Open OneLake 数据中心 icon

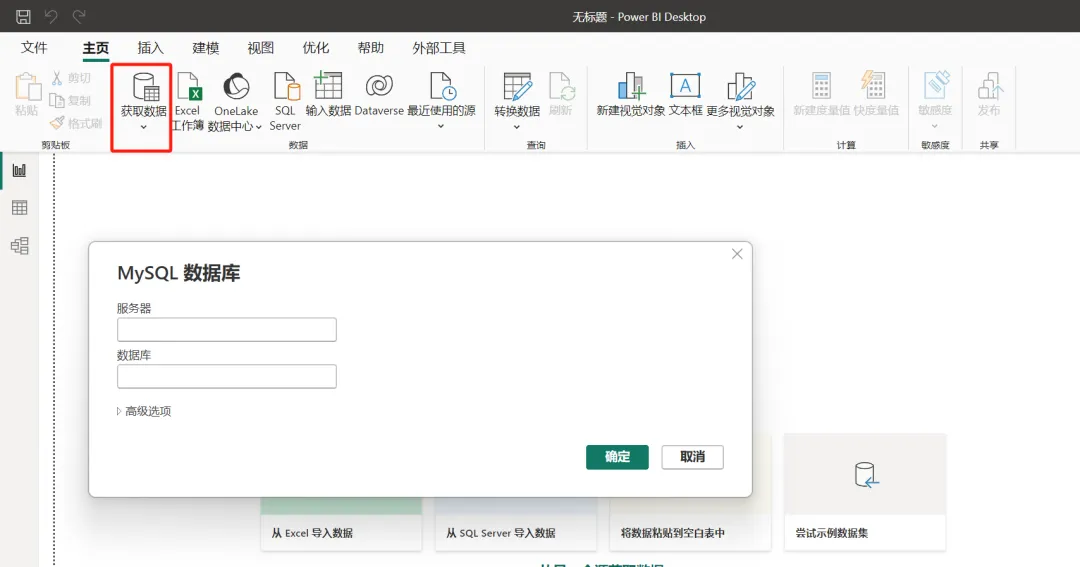point(236,86)
